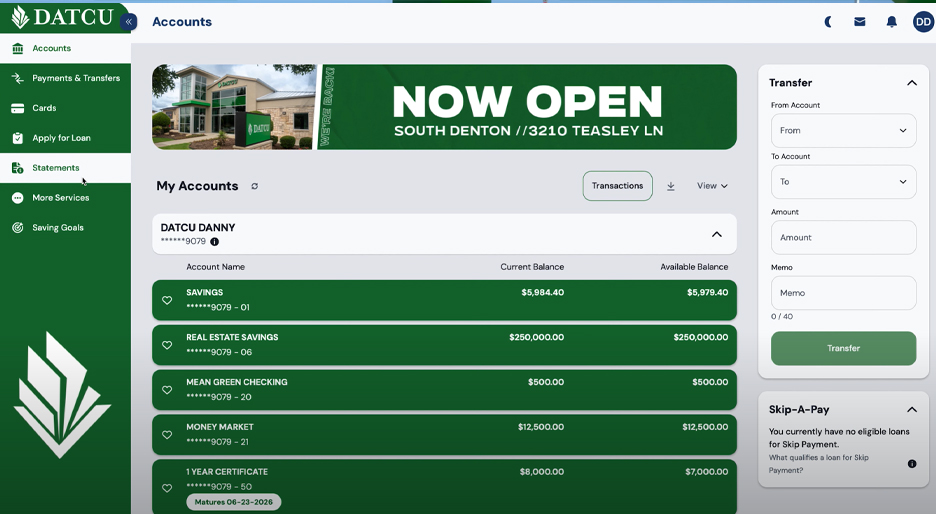Click the $12,500.00 current balance value
This screenshot has height=514, width=936.
(541, 427)
